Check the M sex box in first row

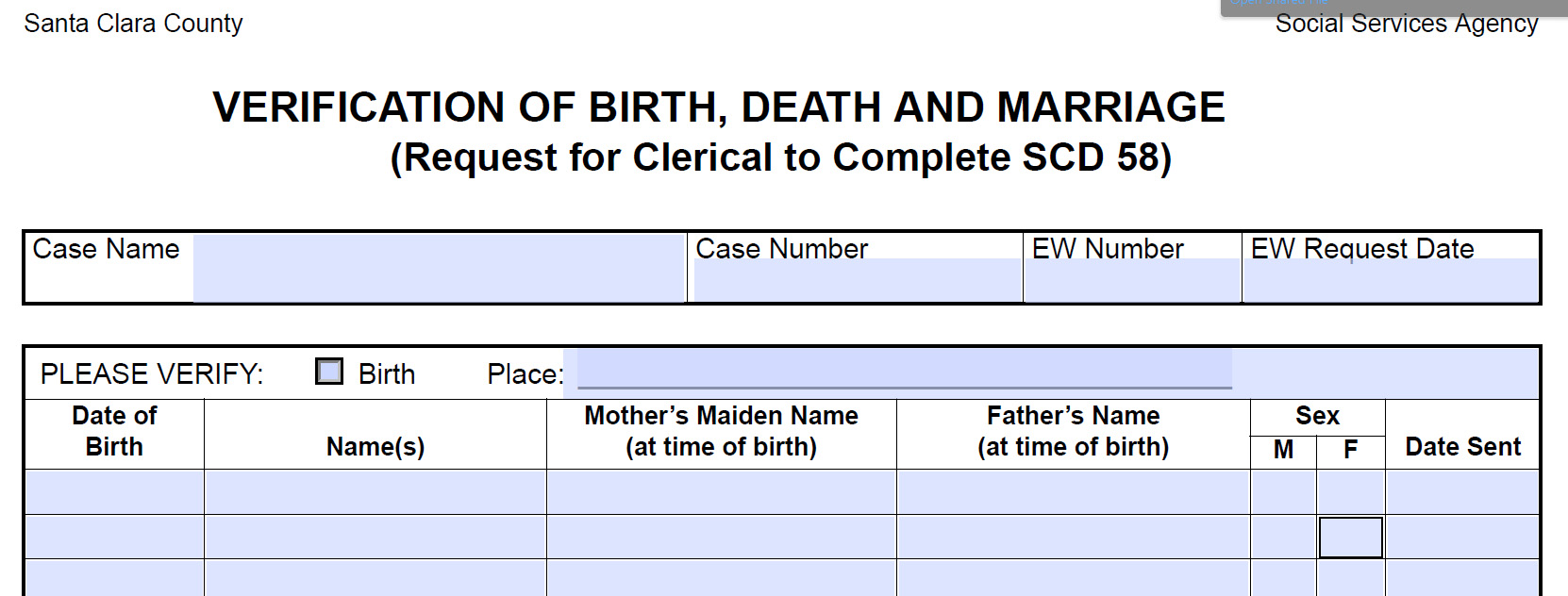coord(1283,491)
